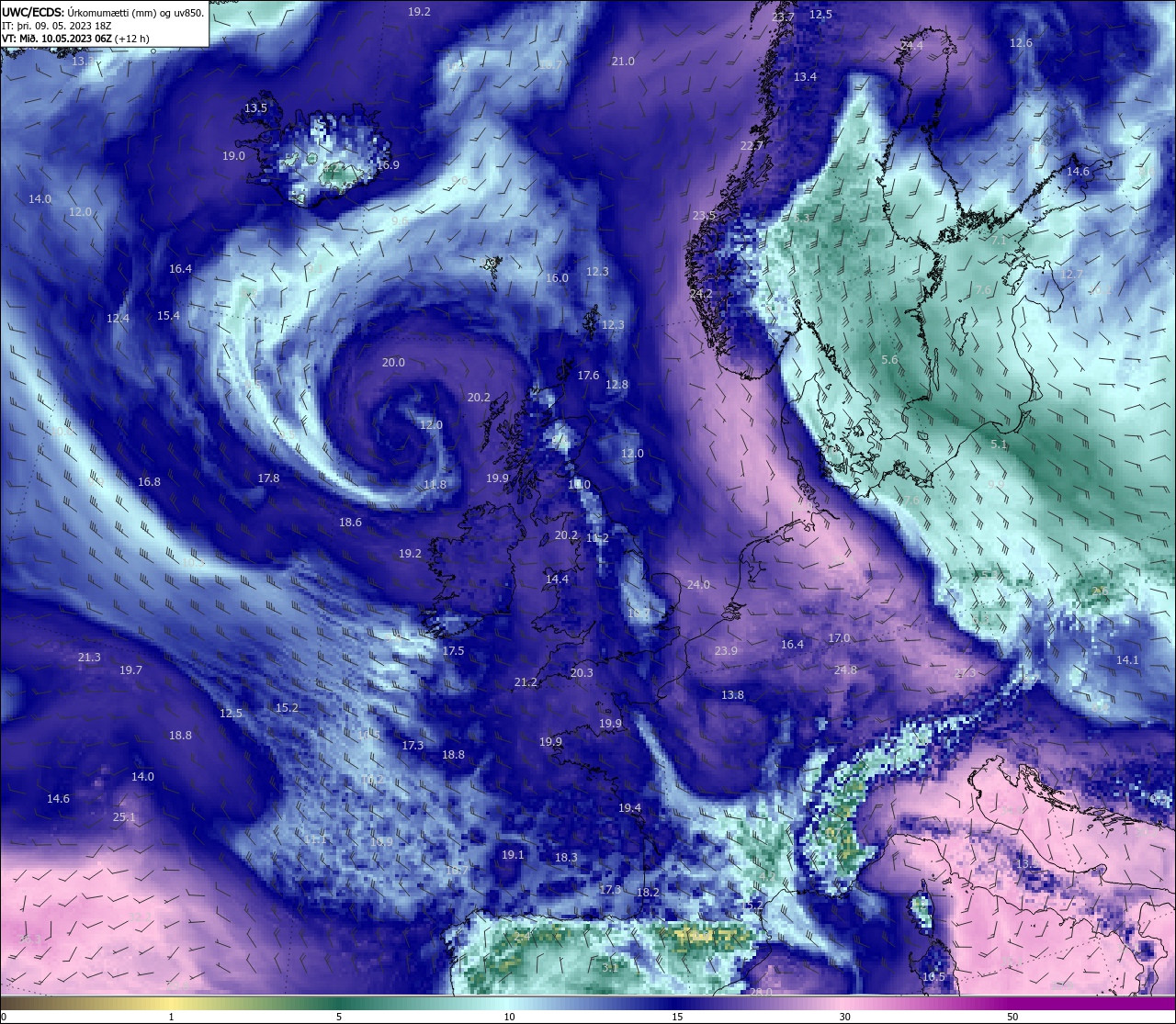Click the 15.4 value in the western Atlantic
1176x1024 pixels.
(x=168, y=315)
